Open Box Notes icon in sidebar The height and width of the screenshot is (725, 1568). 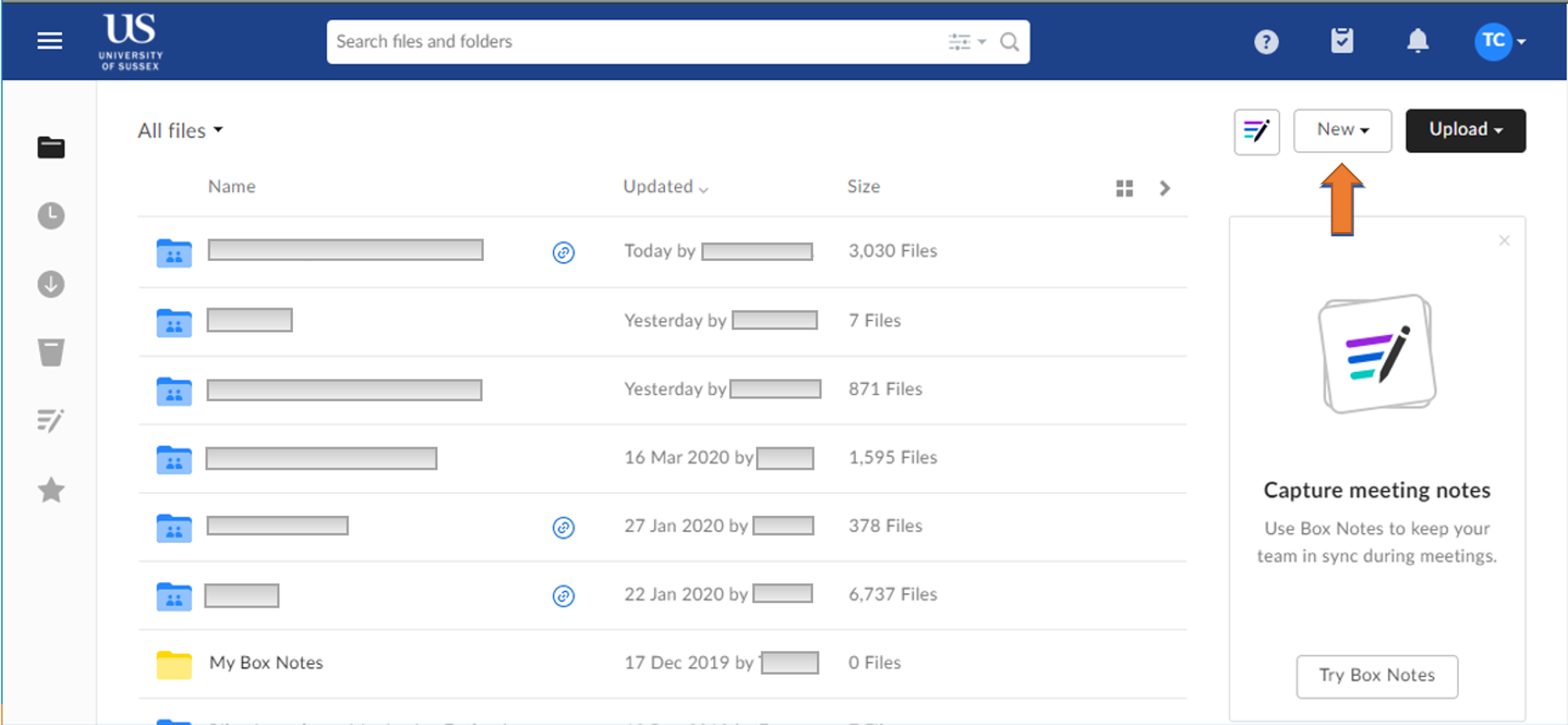tap(51, 420)
